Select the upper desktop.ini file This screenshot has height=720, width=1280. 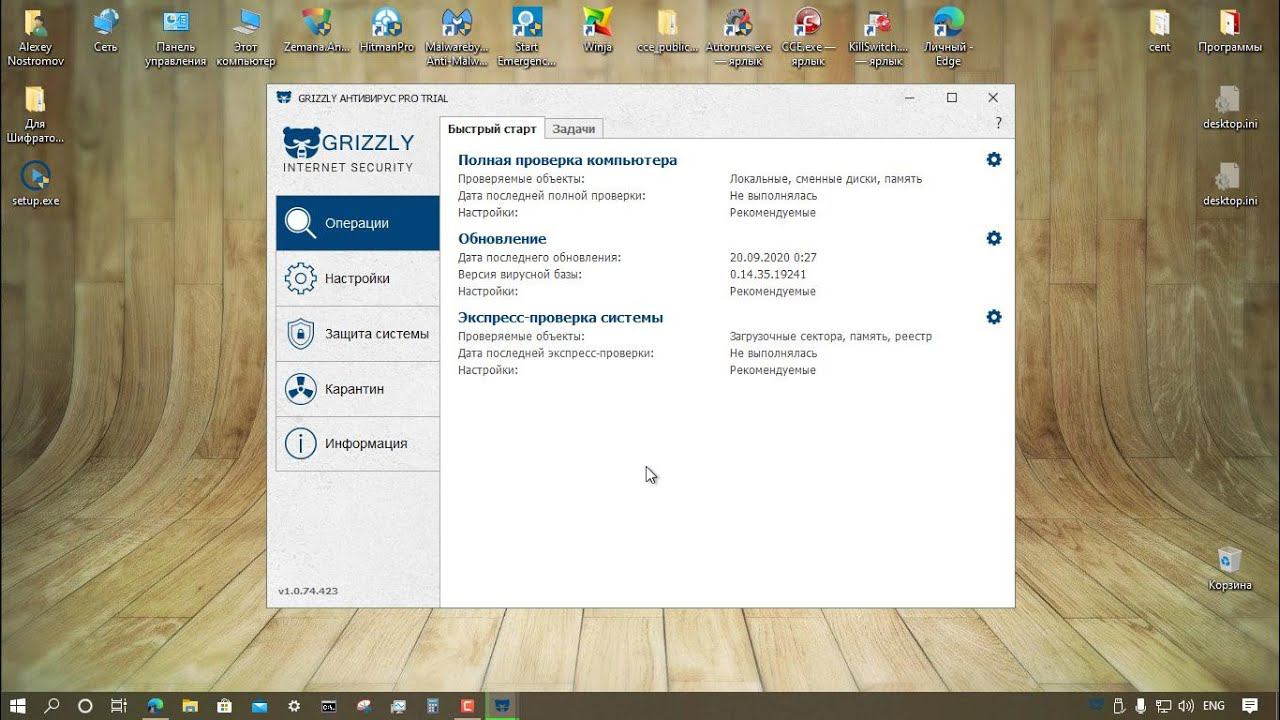point(1230,108)
